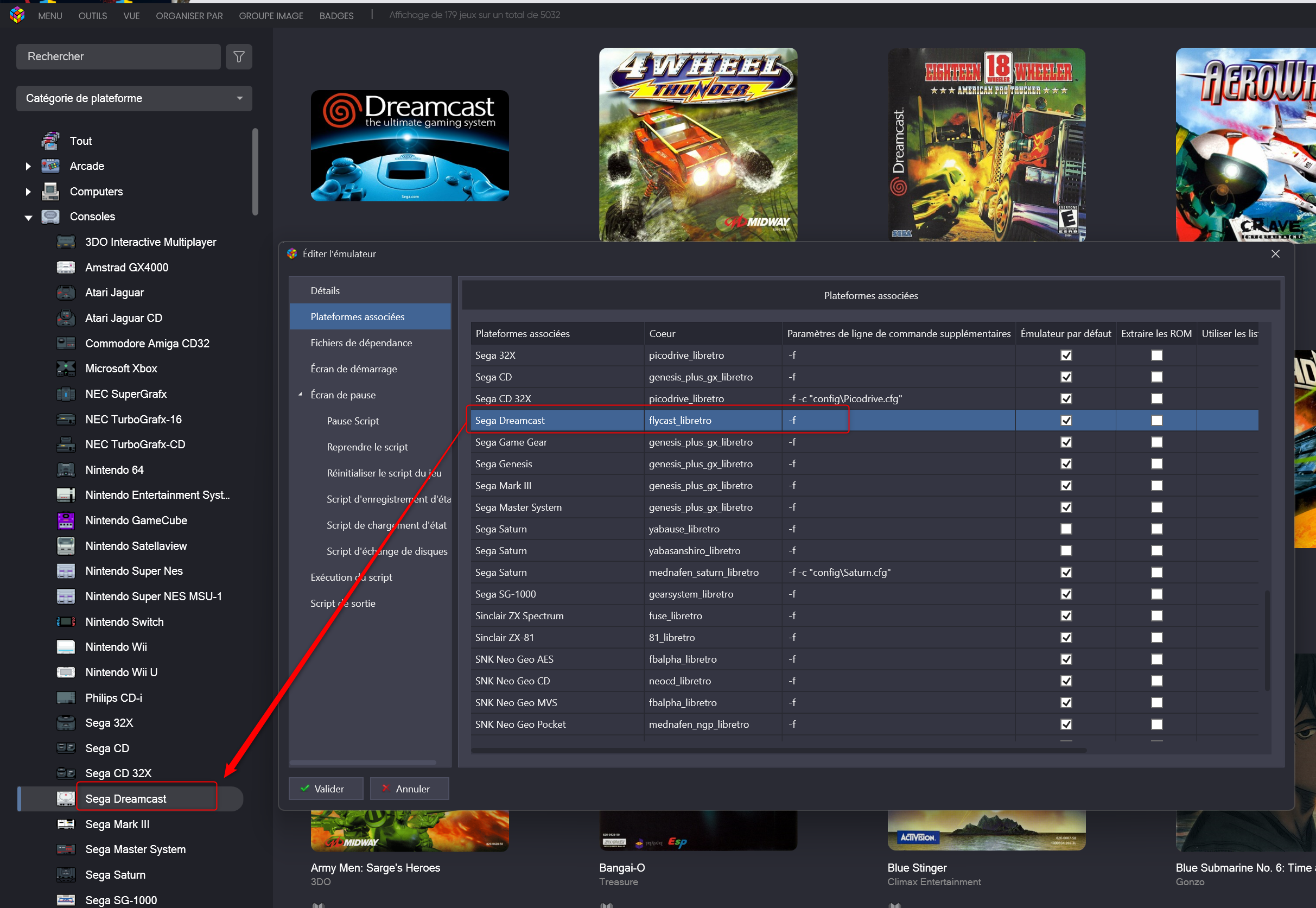Open ORGANISER PAR menu
The height and width of the screenshot is (908, 1316).
(x=189, y=15)
